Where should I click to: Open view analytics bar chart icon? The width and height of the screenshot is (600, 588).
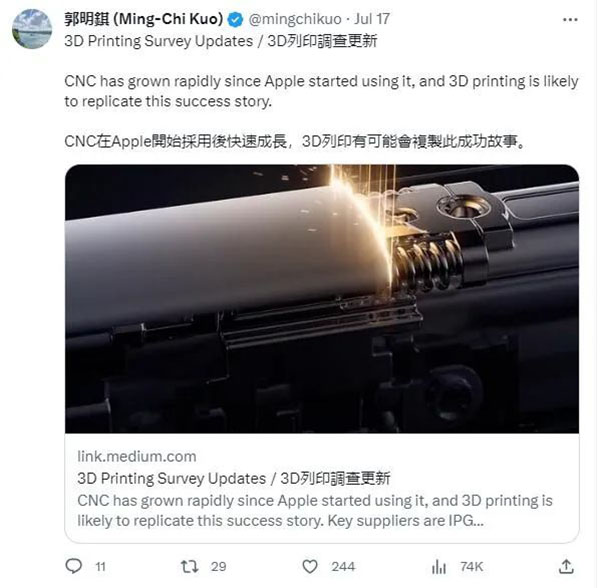[x=439, y=567]
